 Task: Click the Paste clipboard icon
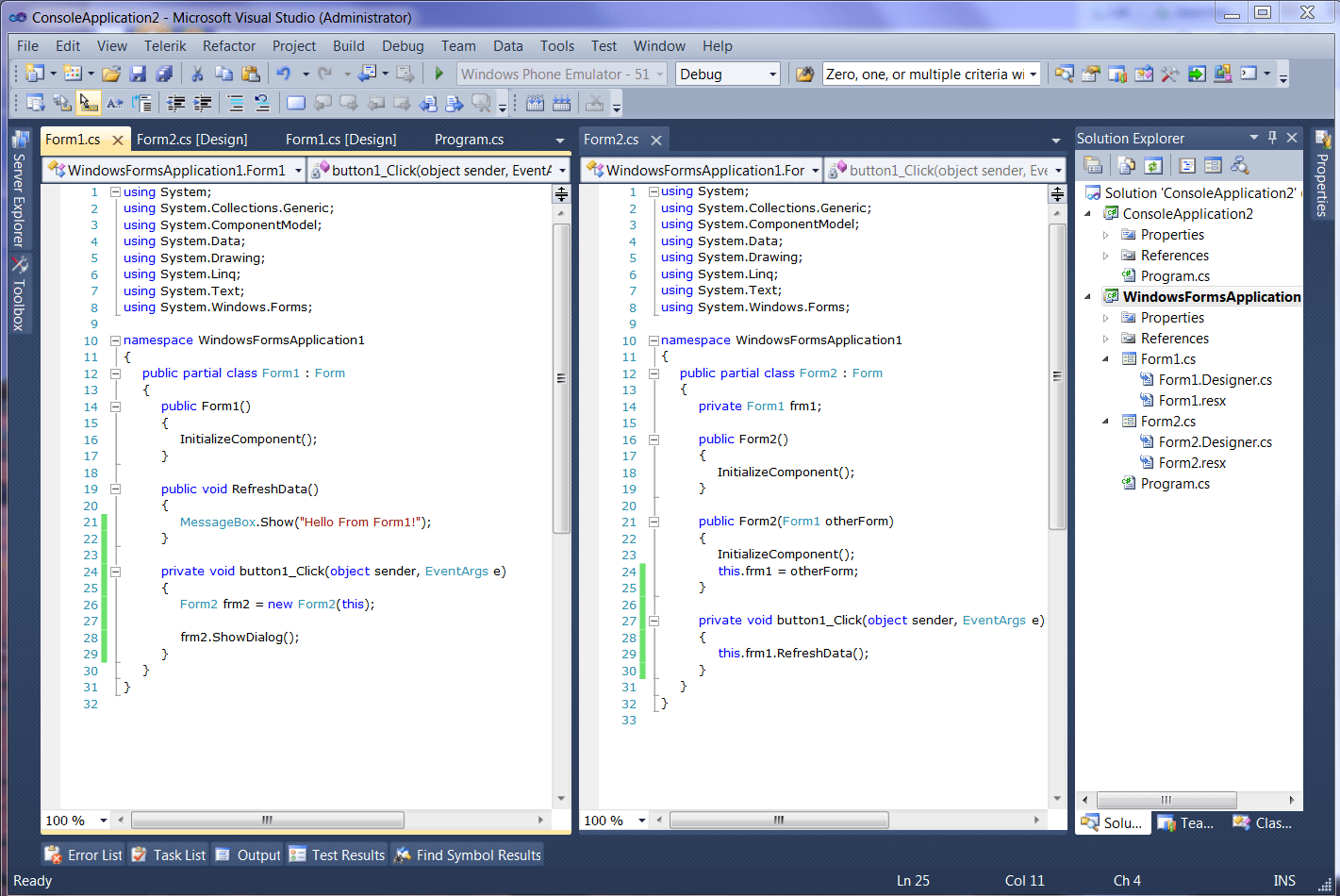click(250, 74)
